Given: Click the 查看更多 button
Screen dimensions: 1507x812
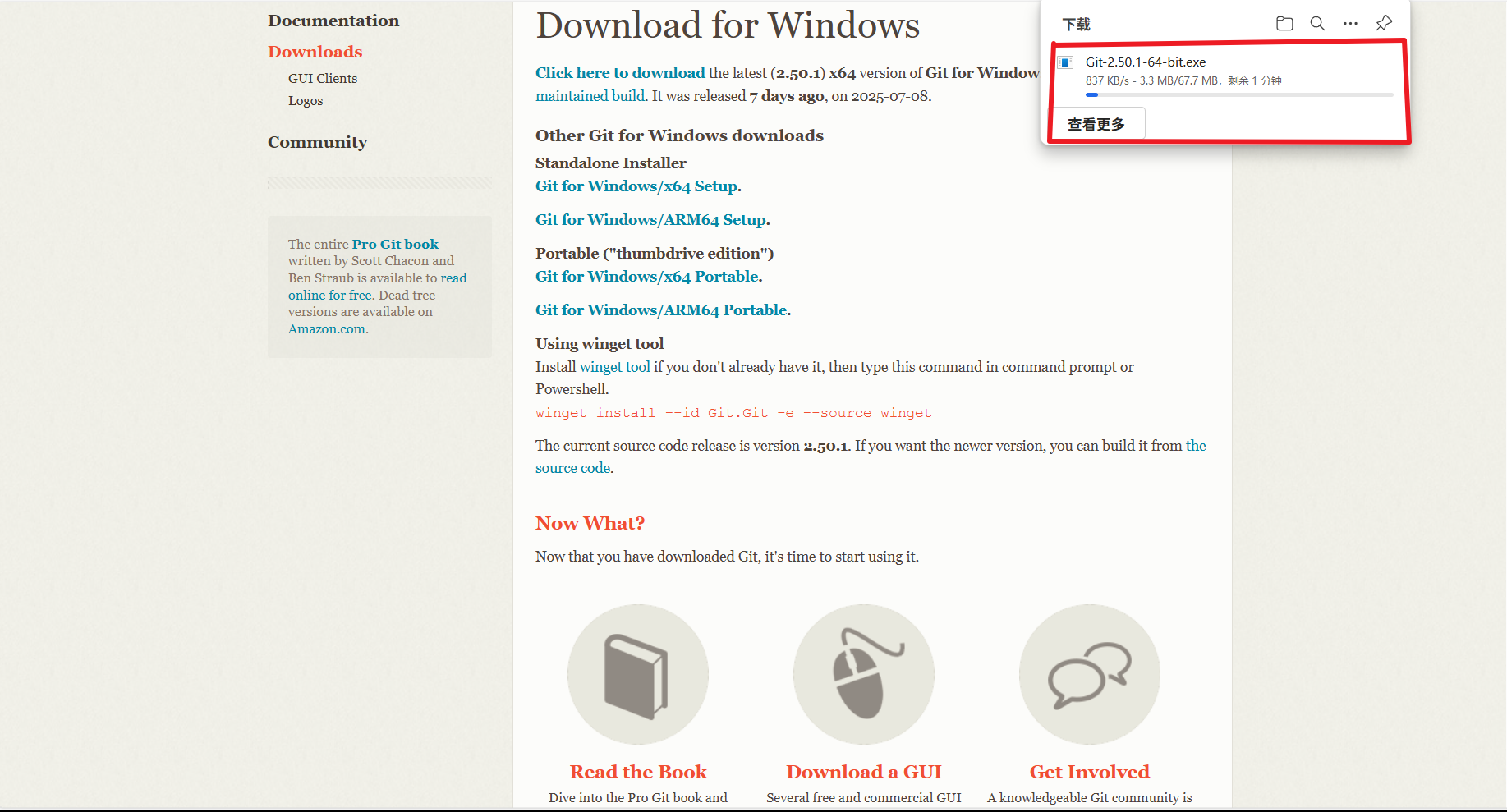Looking at the screenshot, I should pyautogui.click(x=1097, y=122).
